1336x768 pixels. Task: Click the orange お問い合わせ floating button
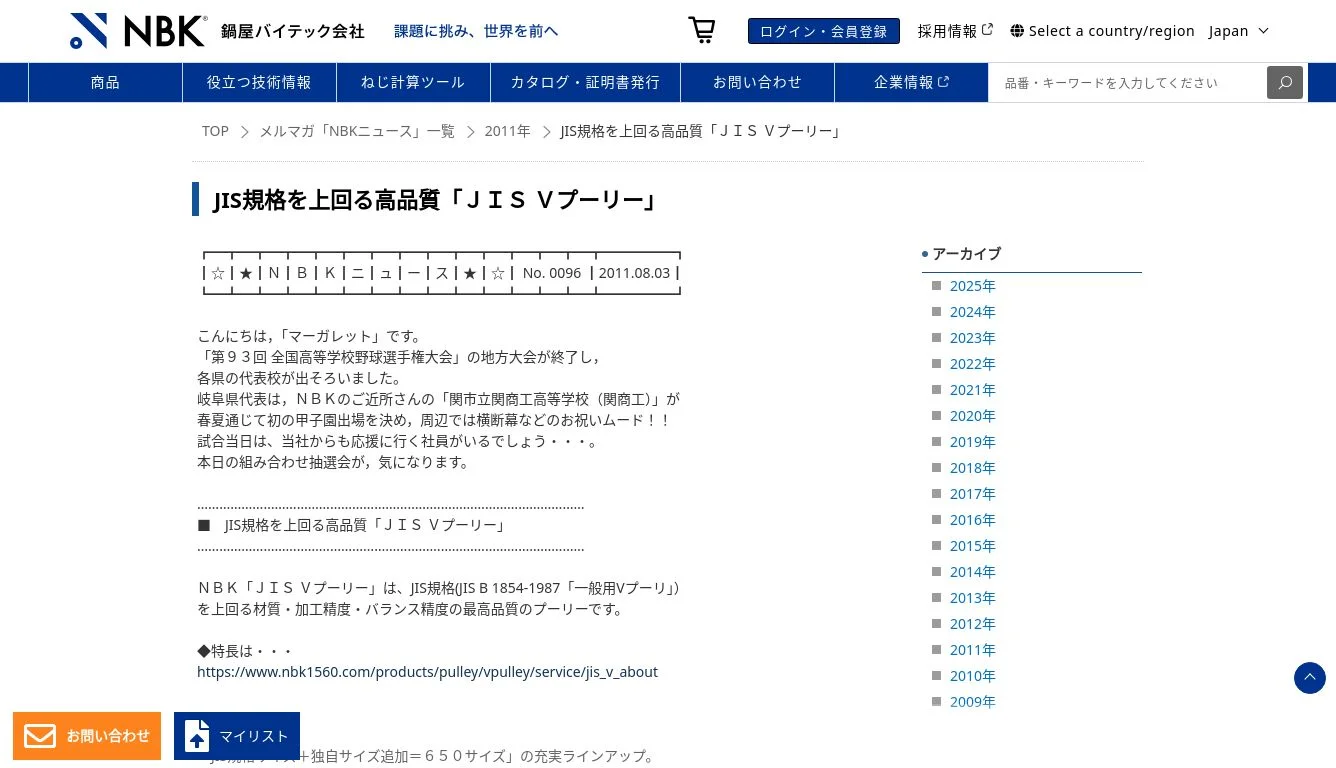[x=87, y=736]
